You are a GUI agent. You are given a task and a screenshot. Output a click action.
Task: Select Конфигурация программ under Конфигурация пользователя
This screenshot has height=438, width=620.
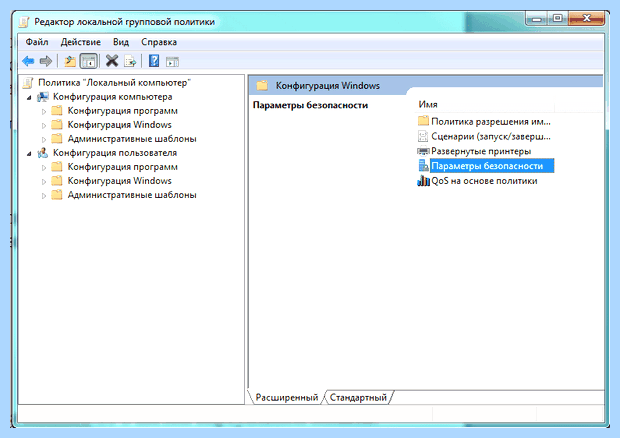click(123, 167)
